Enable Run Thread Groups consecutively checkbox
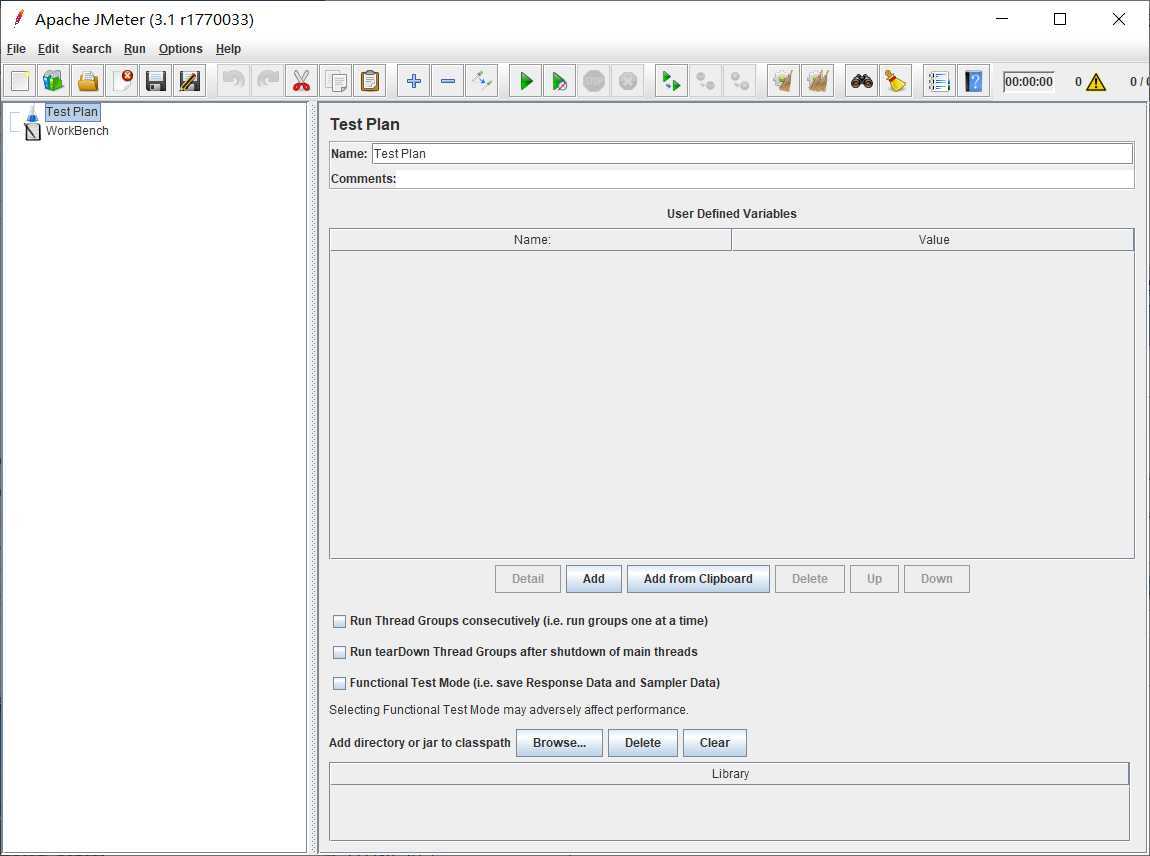The image size is (1150, 856). pos(340,622)
